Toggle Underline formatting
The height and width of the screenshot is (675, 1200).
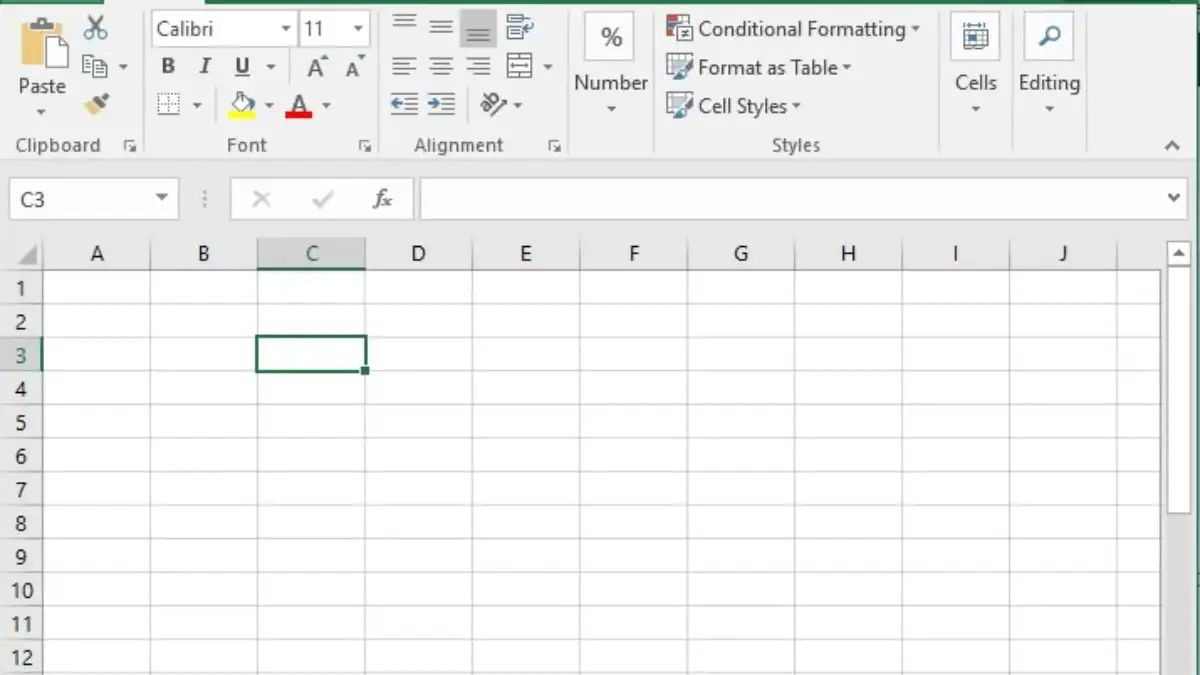(242, 67)
